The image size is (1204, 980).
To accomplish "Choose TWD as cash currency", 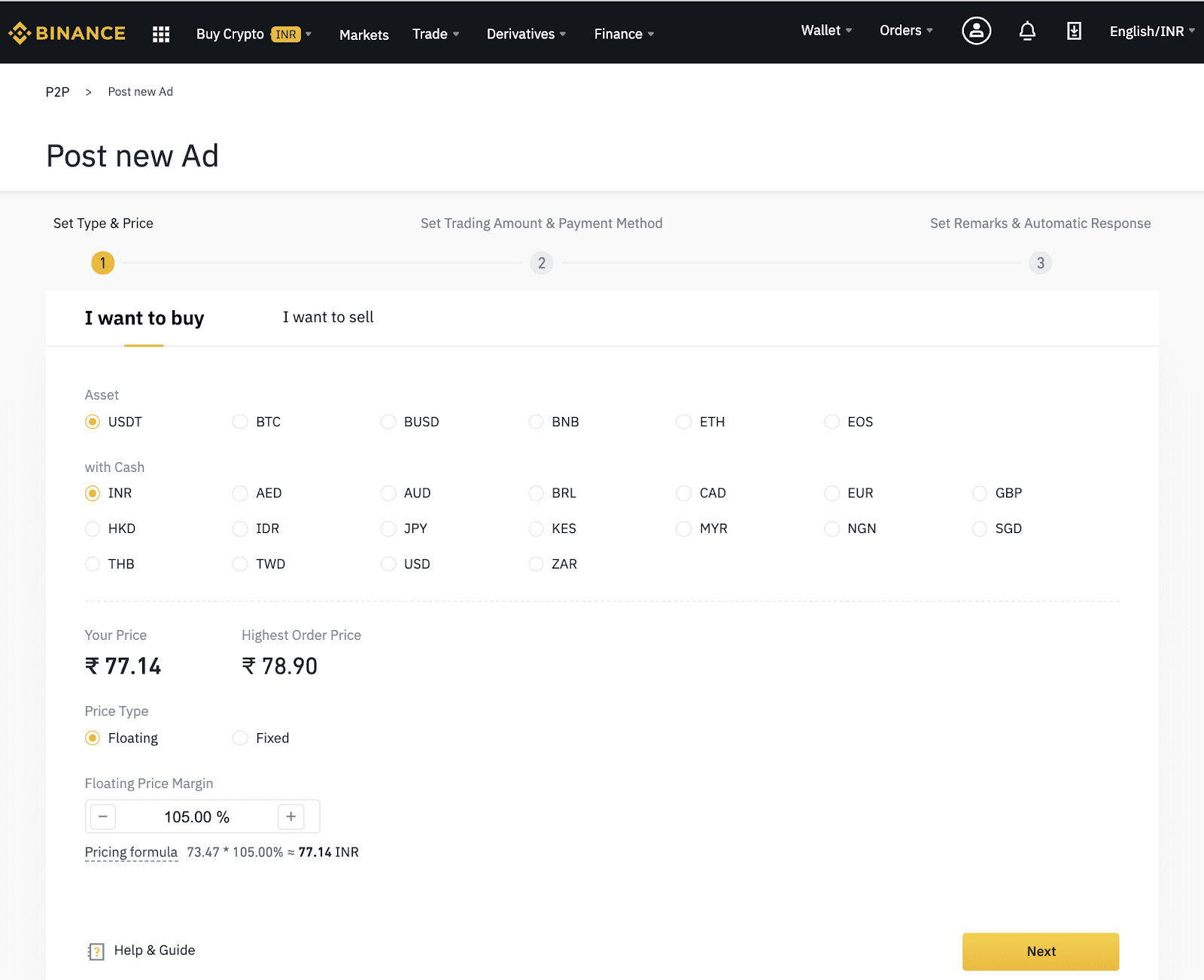I will coord(240,564).
